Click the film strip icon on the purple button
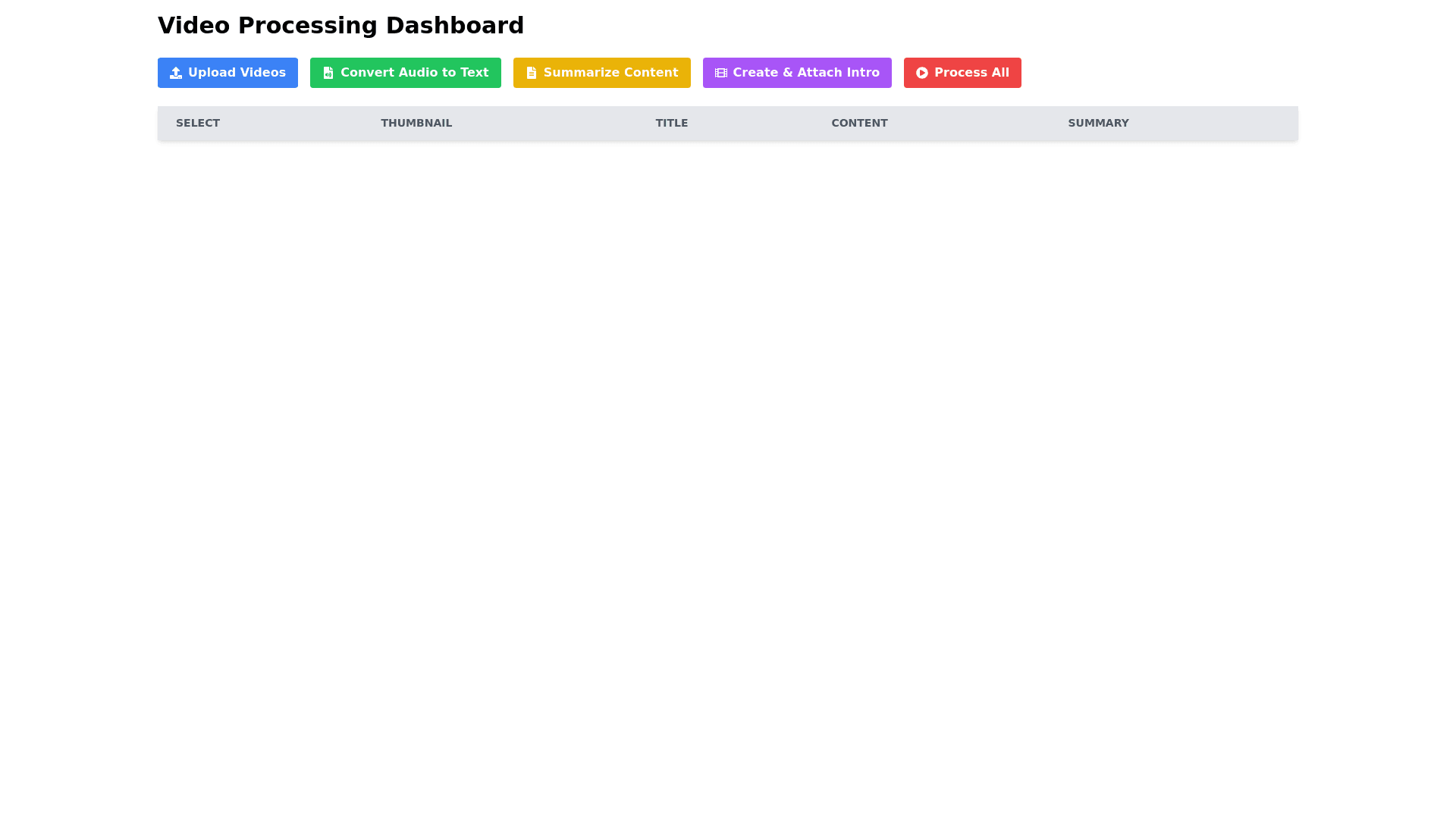Image resolution: width=1456 pixels, height=819 pixels. pyautogui.click(x=721, y=73)
